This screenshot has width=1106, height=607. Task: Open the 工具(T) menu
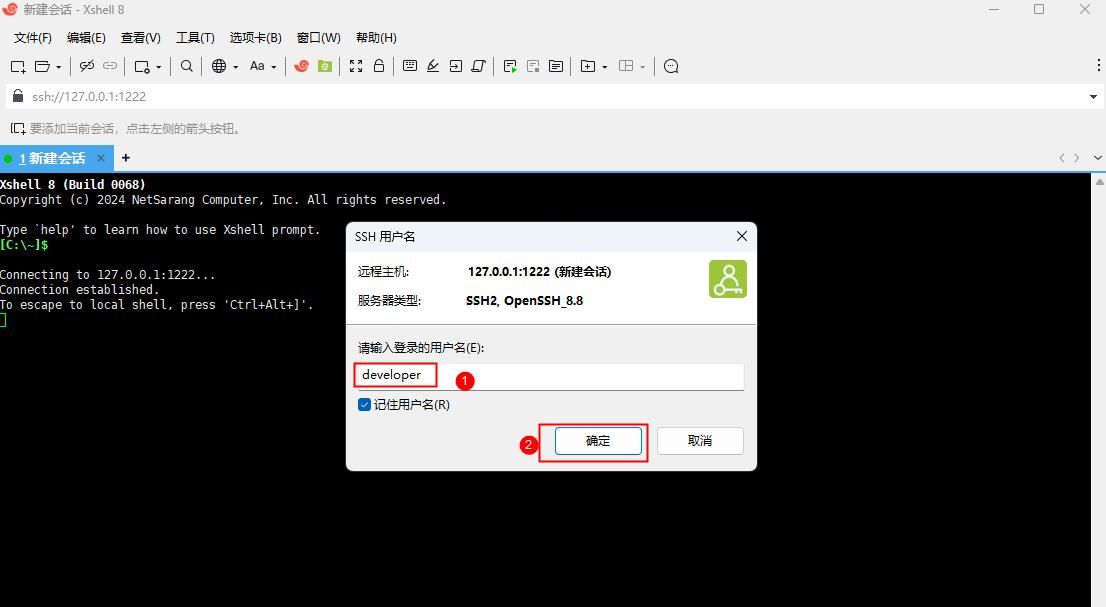[x=195, y=37]
